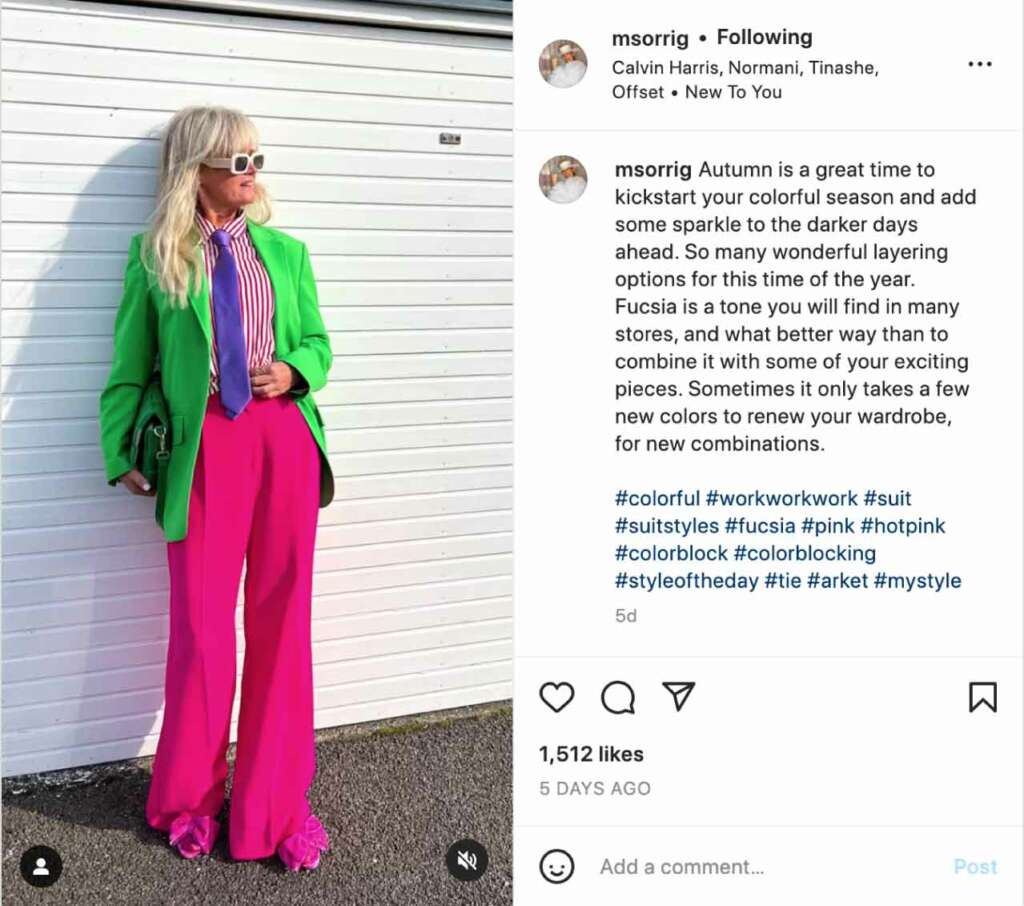Click the Add a comment field
Image resolution: width=1024 pixels, height=906 pixels.
682,867
